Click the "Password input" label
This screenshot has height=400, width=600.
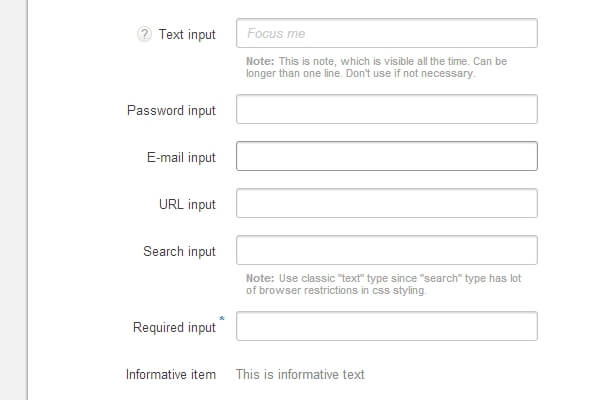[171, 110]
